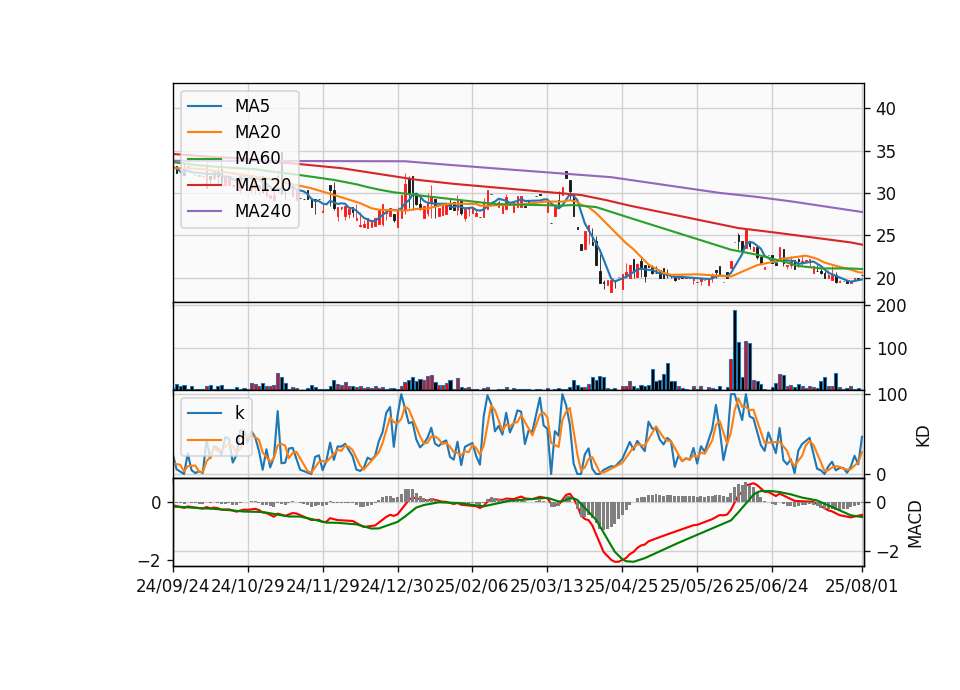Click the price axis value 40
This screenshot has height=690, width=960.
(886, 109)
